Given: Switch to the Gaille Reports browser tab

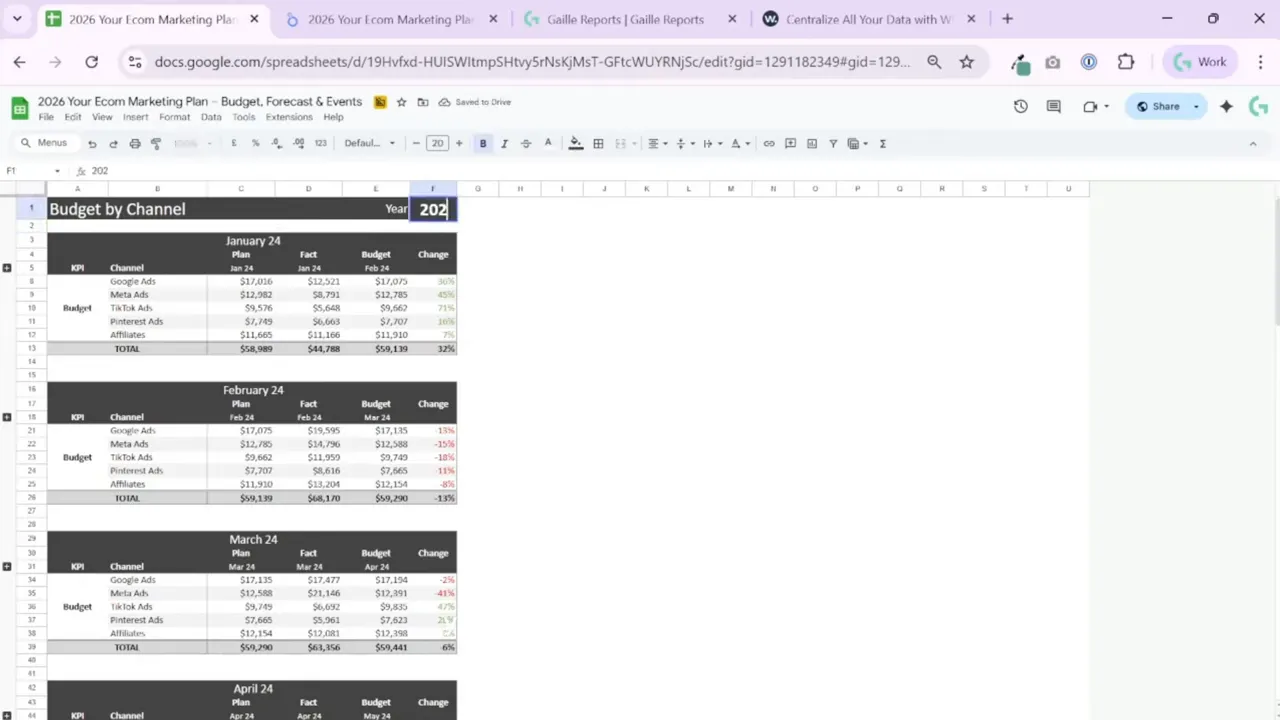Looking at the screenshot, I should click(x=625, y=19).
